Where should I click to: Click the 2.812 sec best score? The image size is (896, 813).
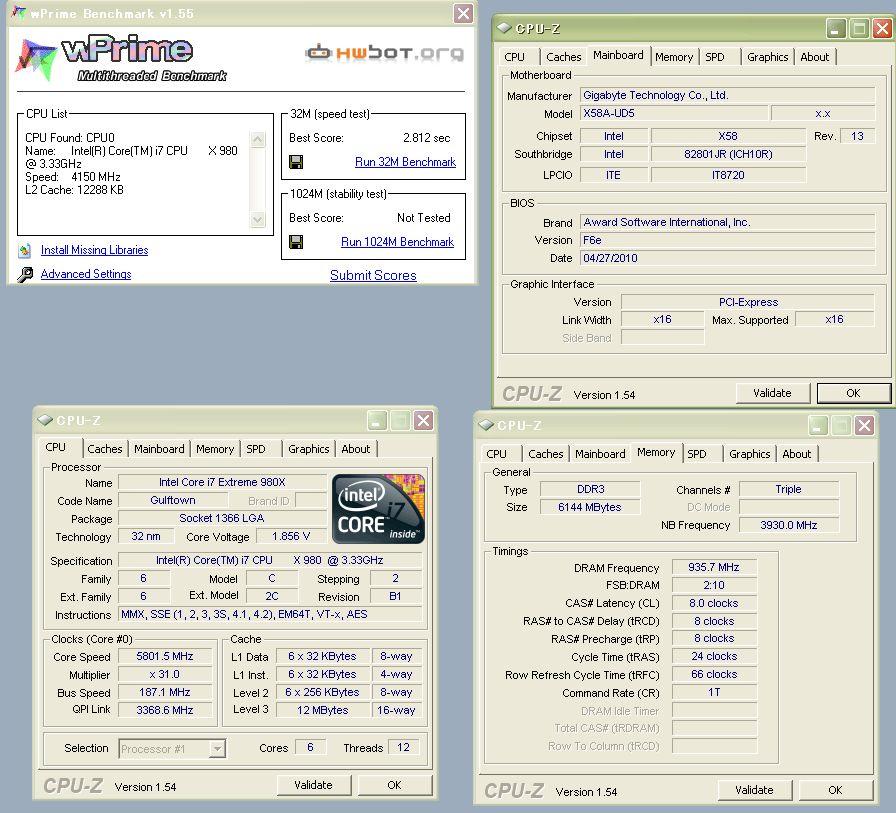(426, 138)
